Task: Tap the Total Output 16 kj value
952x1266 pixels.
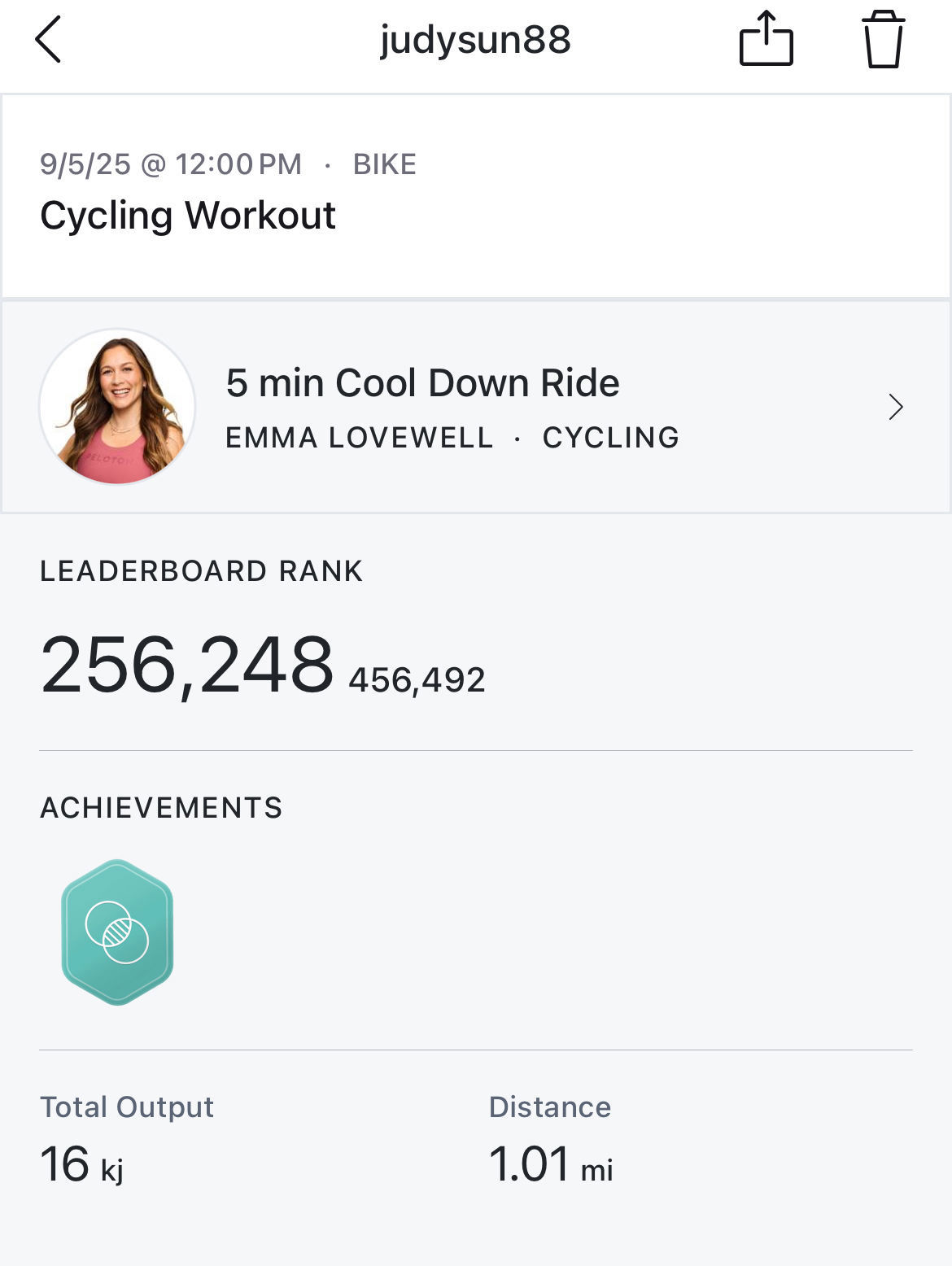Action: point(81,1164)
